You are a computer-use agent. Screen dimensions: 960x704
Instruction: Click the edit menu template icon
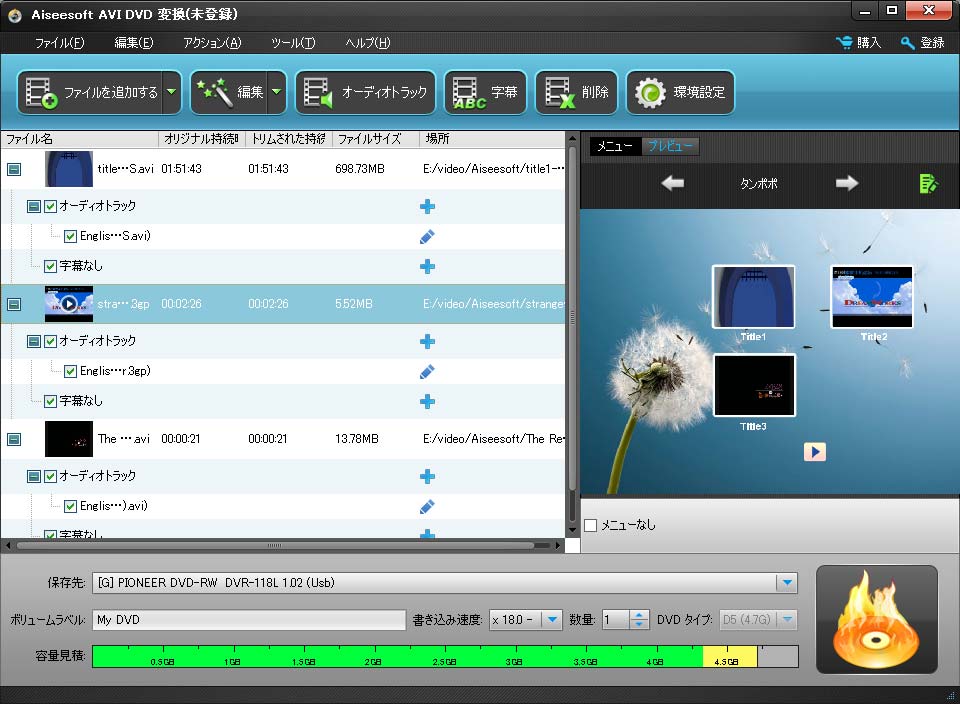pyautogui.click(x=928, y=183)
